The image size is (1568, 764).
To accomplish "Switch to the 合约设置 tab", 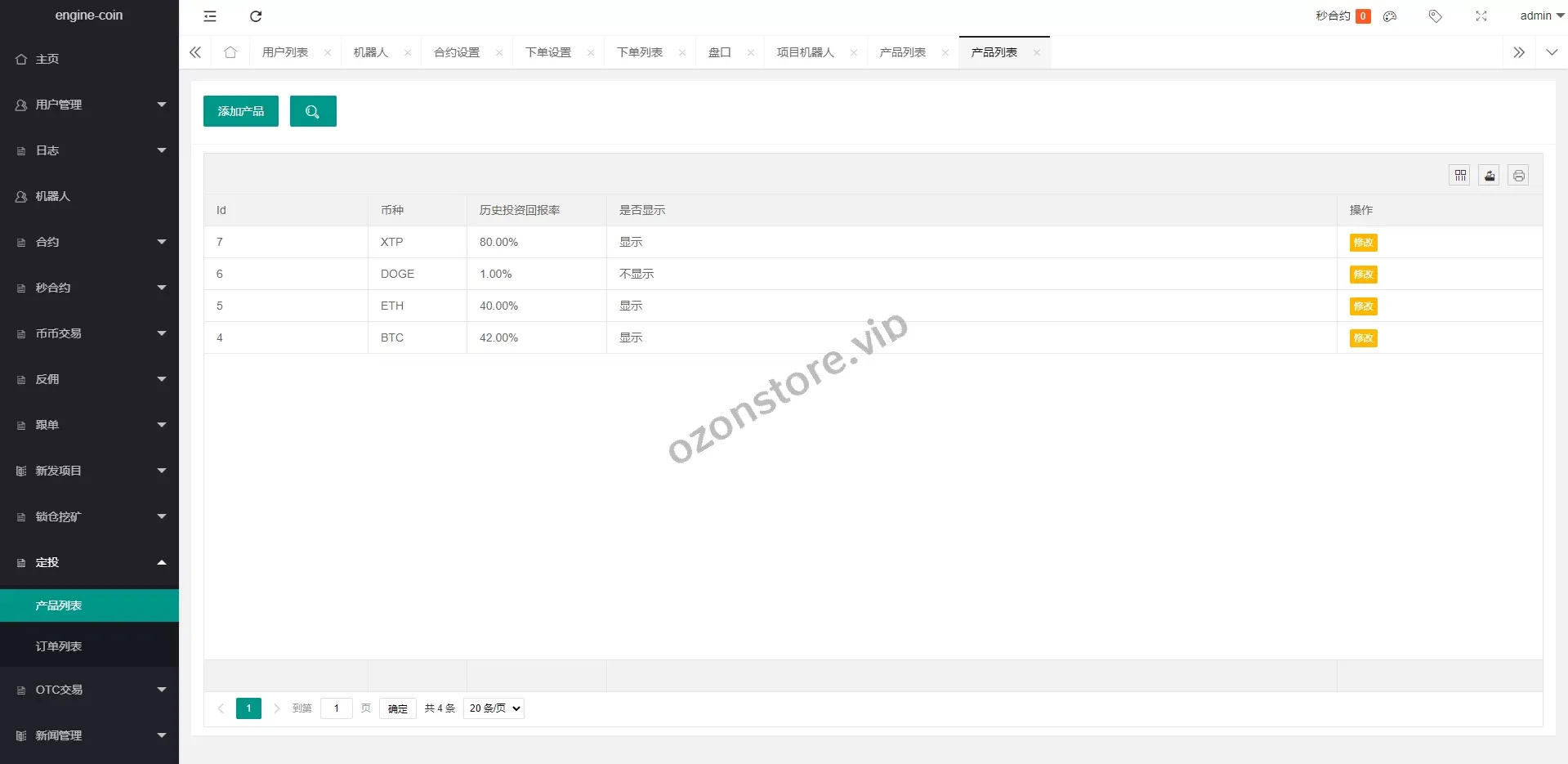I will tap(457, 52).
